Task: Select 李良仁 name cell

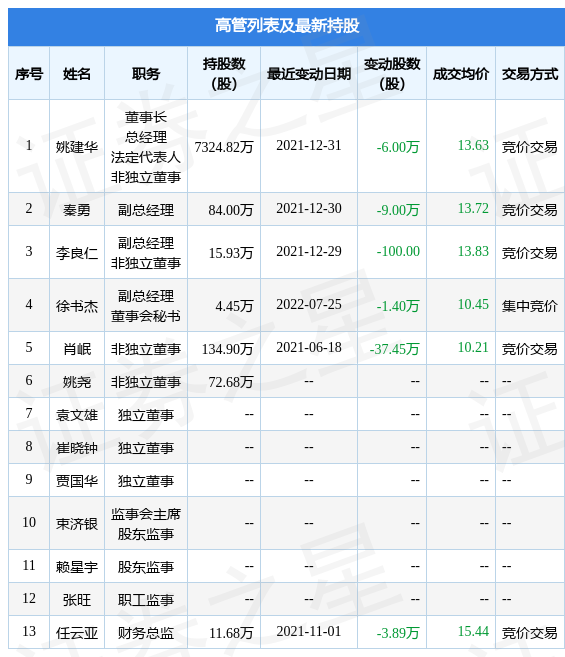Action: coord(77,253)
